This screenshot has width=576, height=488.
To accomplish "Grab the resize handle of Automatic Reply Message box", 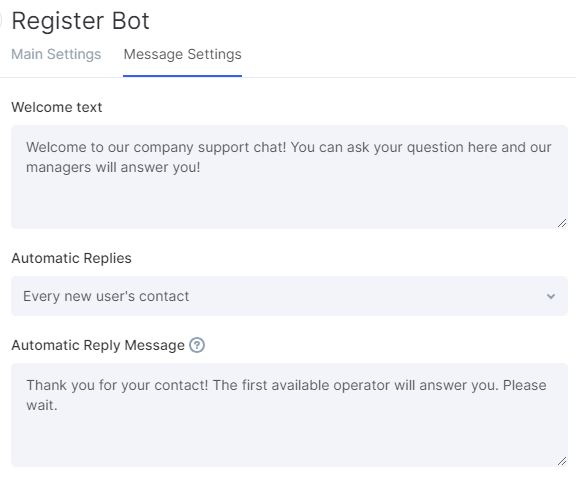I will (x=562, y=461).
